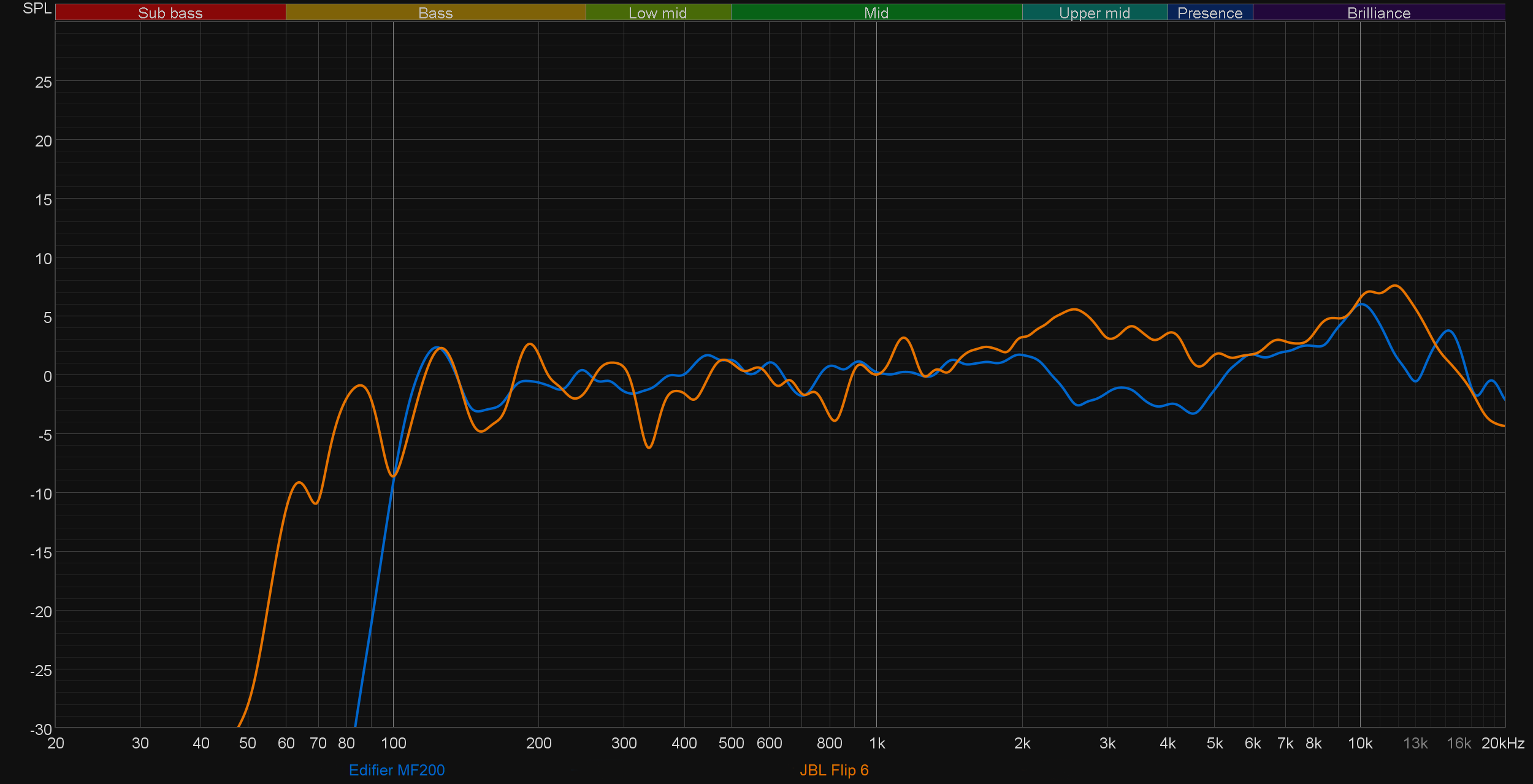Select the Low mid band label
Image resolution: width=1533 pixels, height=784 pixels.
[657, 13]
